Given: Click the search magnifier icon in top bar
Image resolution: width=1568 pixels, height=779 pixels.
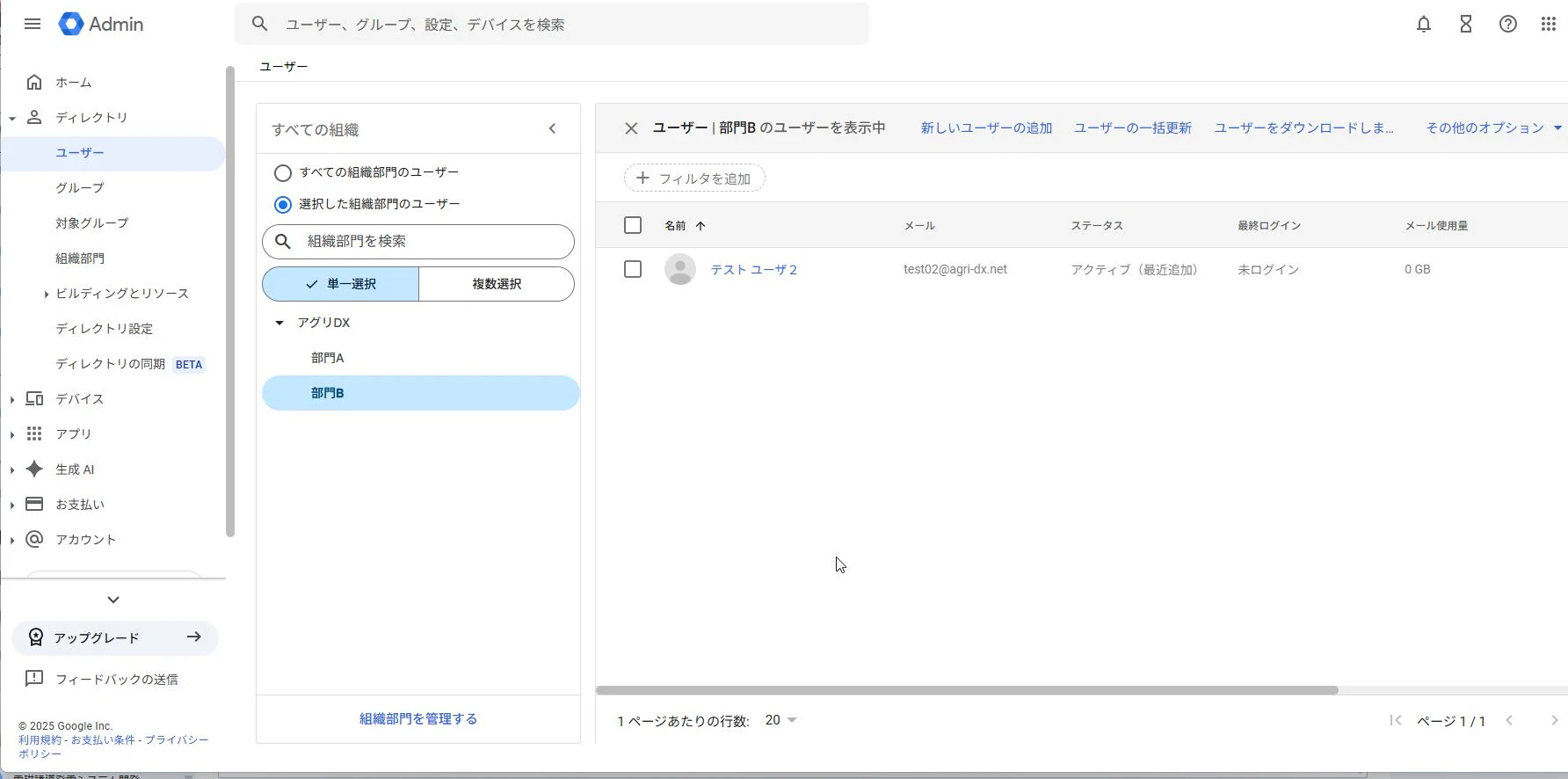Looking at the screenshot, I should (x=259, y=24).
